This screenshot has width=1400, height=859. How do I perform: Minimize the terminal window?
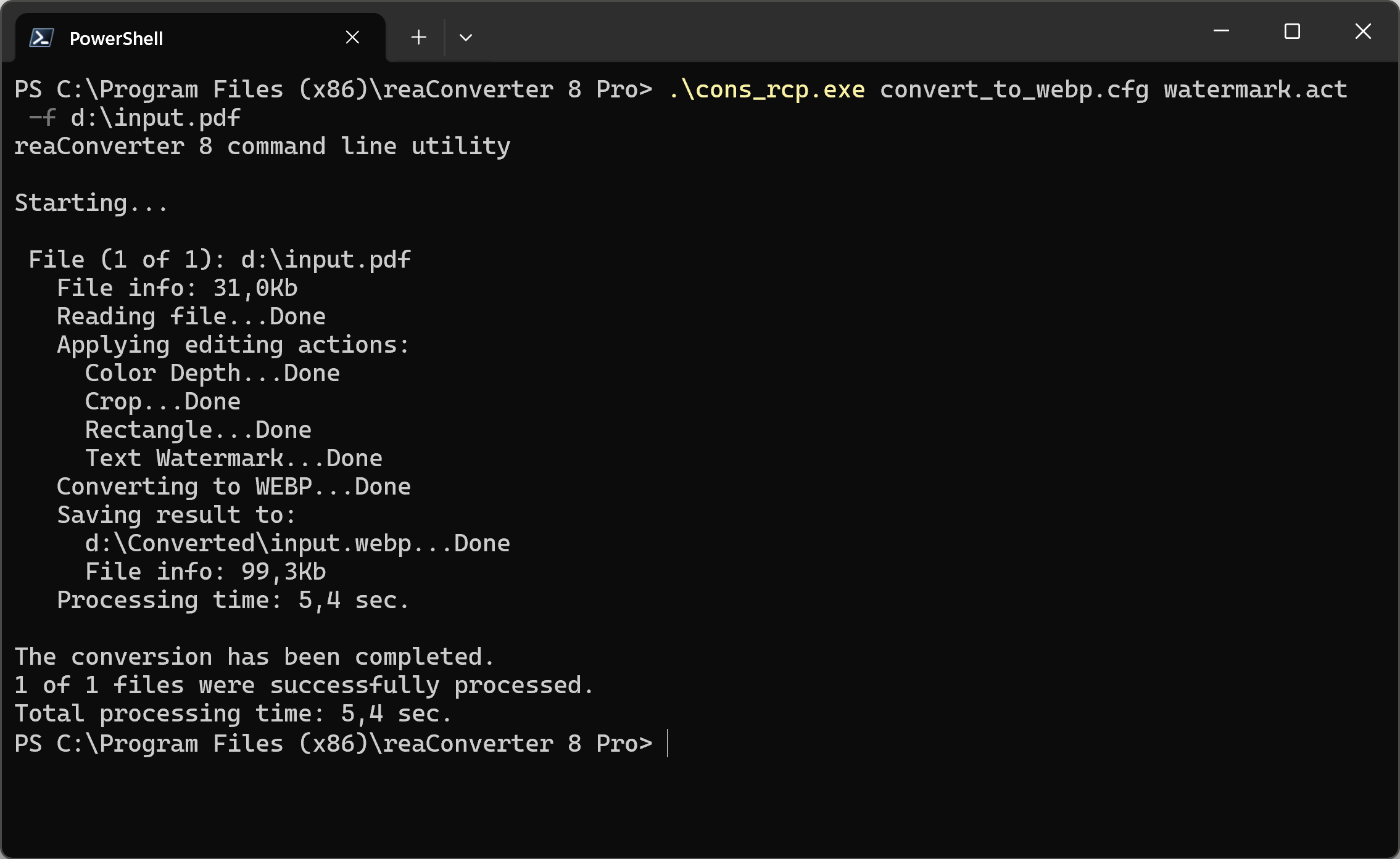(1221, 31)
